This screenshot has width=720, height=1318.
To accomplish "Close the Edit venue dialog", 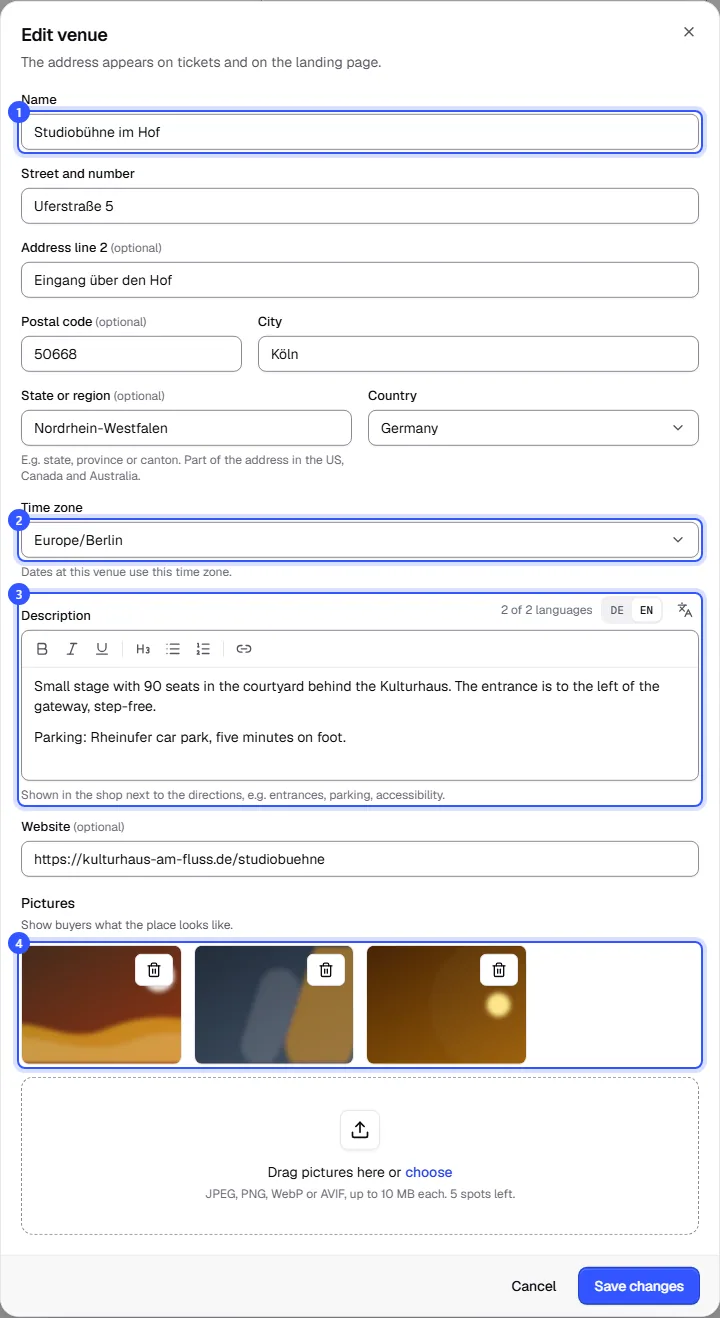I will (689, 32).
